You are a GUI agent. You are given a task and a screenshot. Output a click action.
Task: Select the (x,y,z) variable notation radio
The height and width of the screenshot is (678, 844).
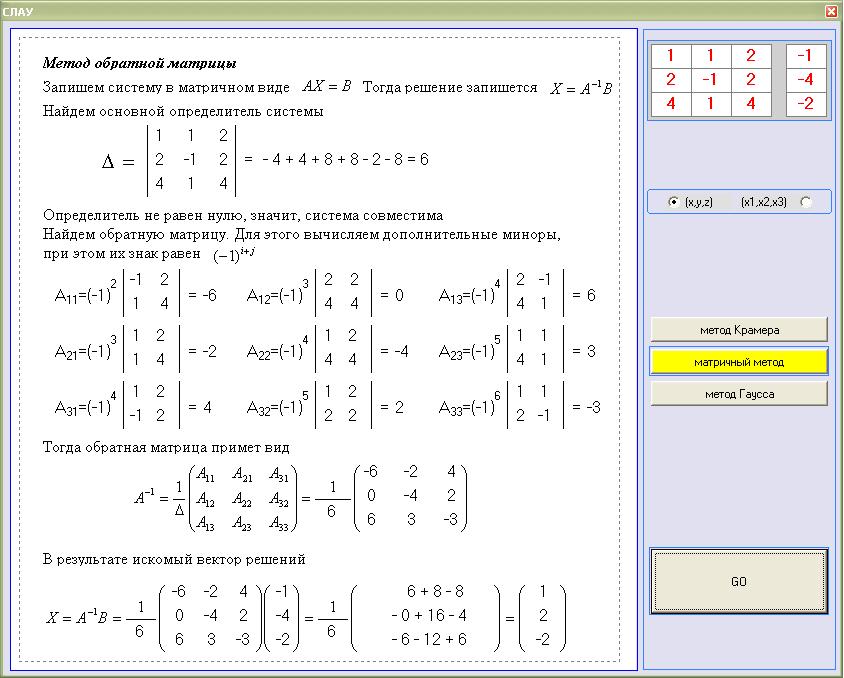click(x=674, y=202)
